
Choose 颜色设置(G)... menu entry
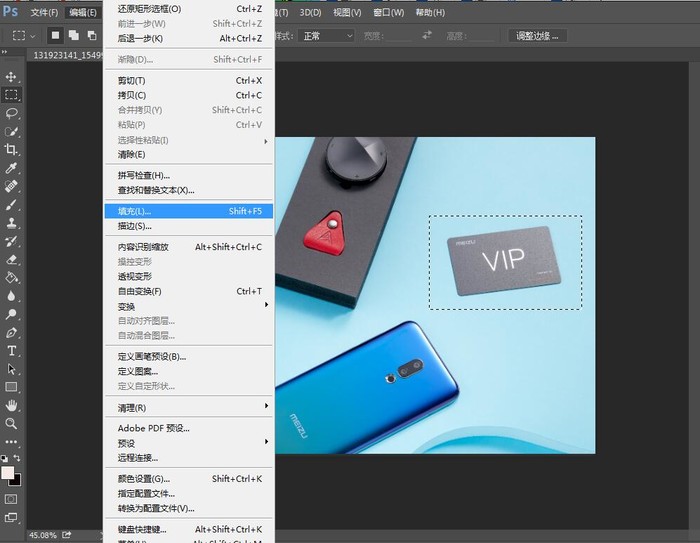(189, 479)
